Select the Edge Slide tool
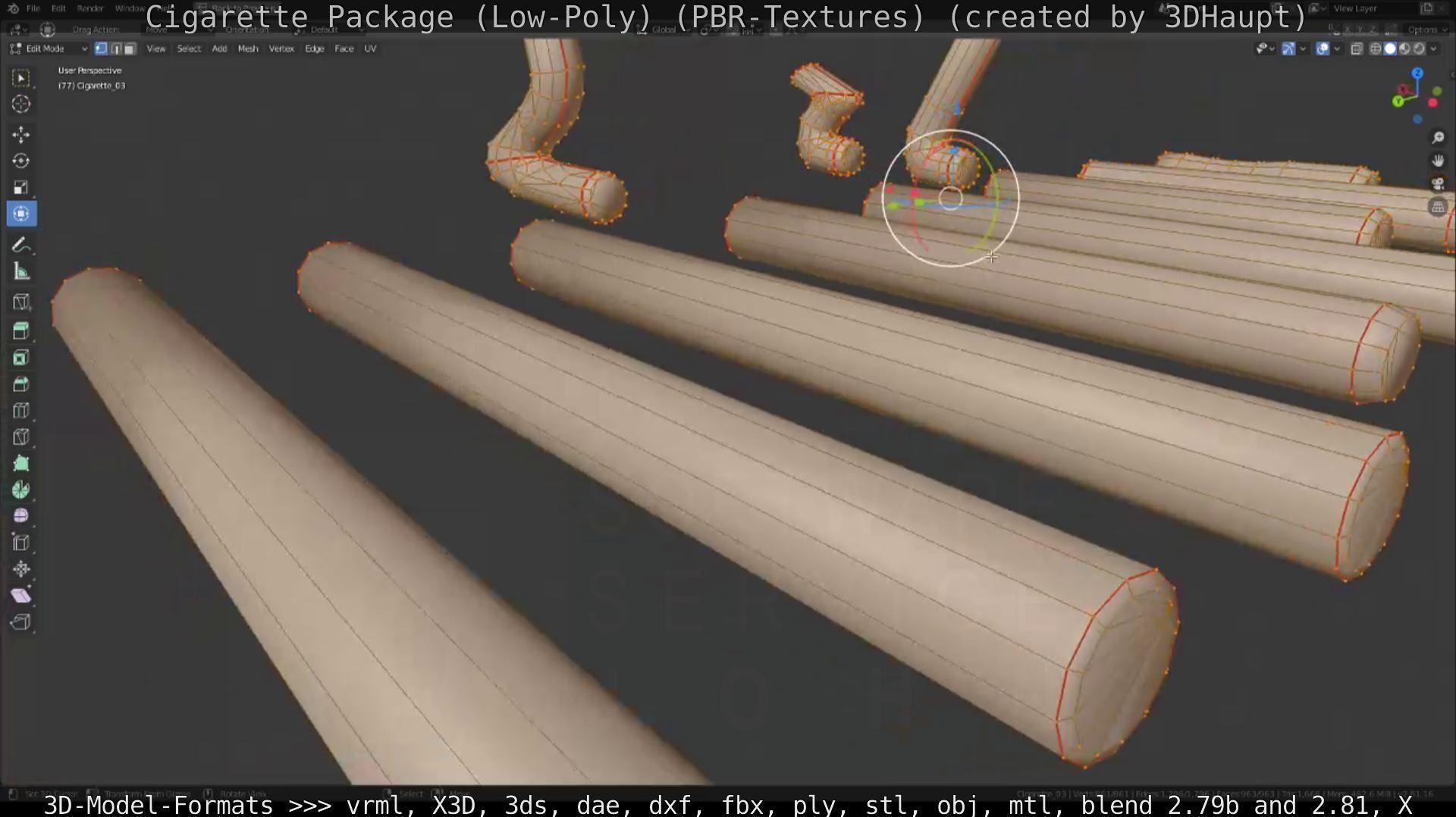1456x817 pixels. point(21,543)
